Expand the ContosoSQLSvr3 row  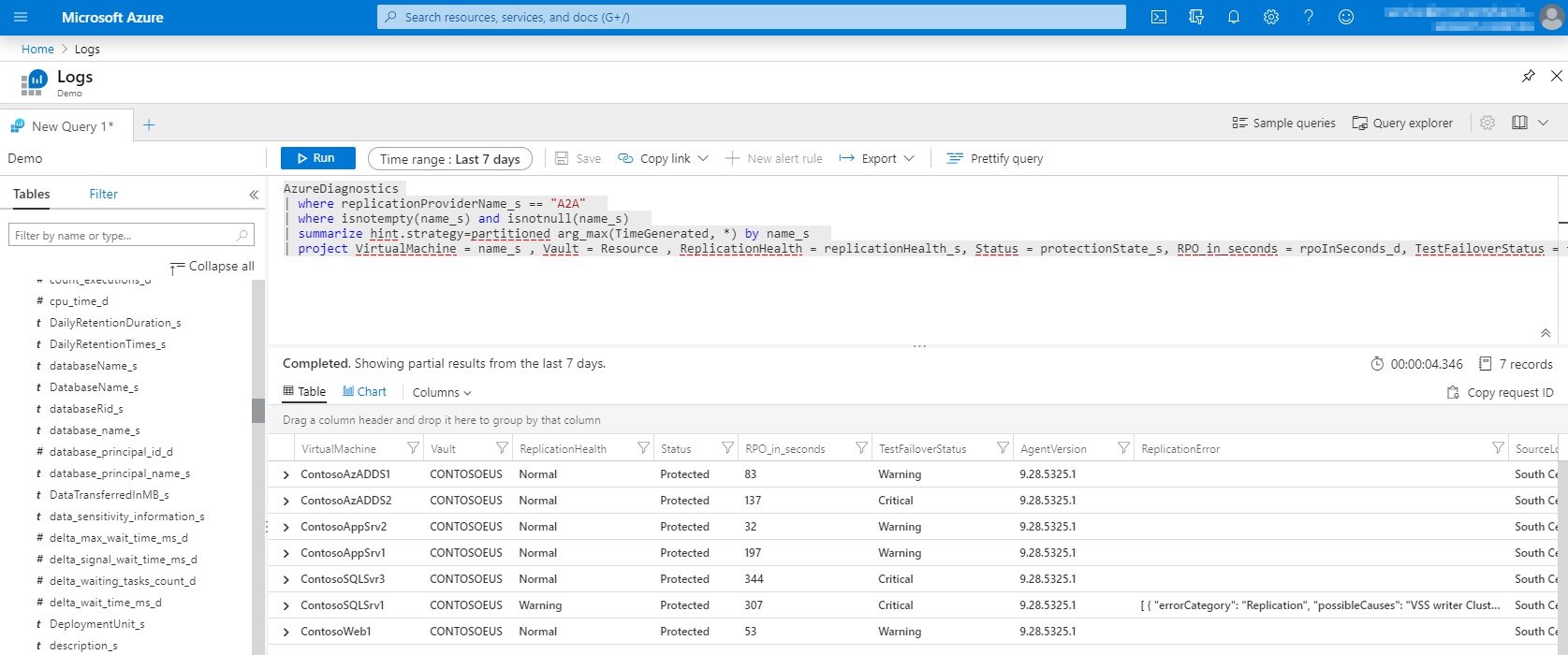pyautogui.click(x=286, y=580)
